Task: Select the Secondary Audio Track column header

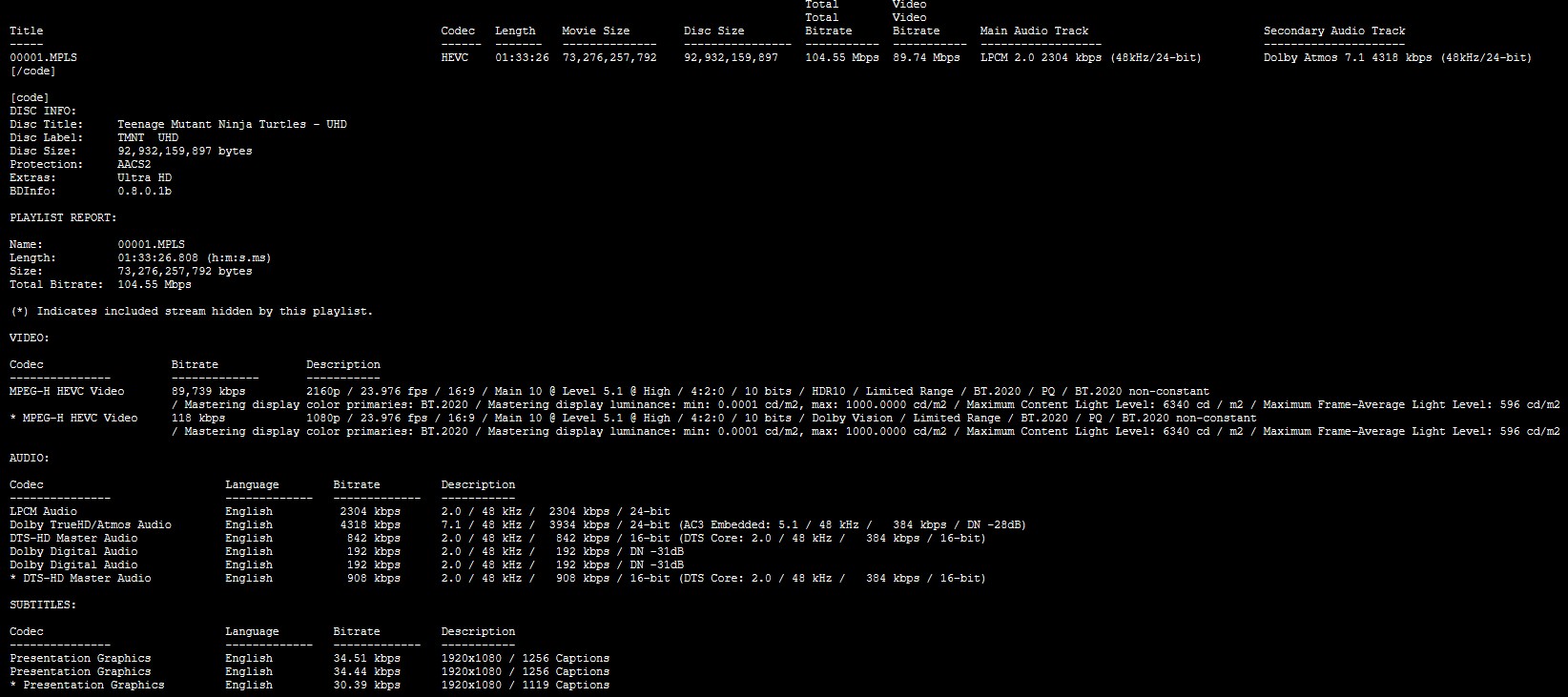Action: coord(1333,31)
